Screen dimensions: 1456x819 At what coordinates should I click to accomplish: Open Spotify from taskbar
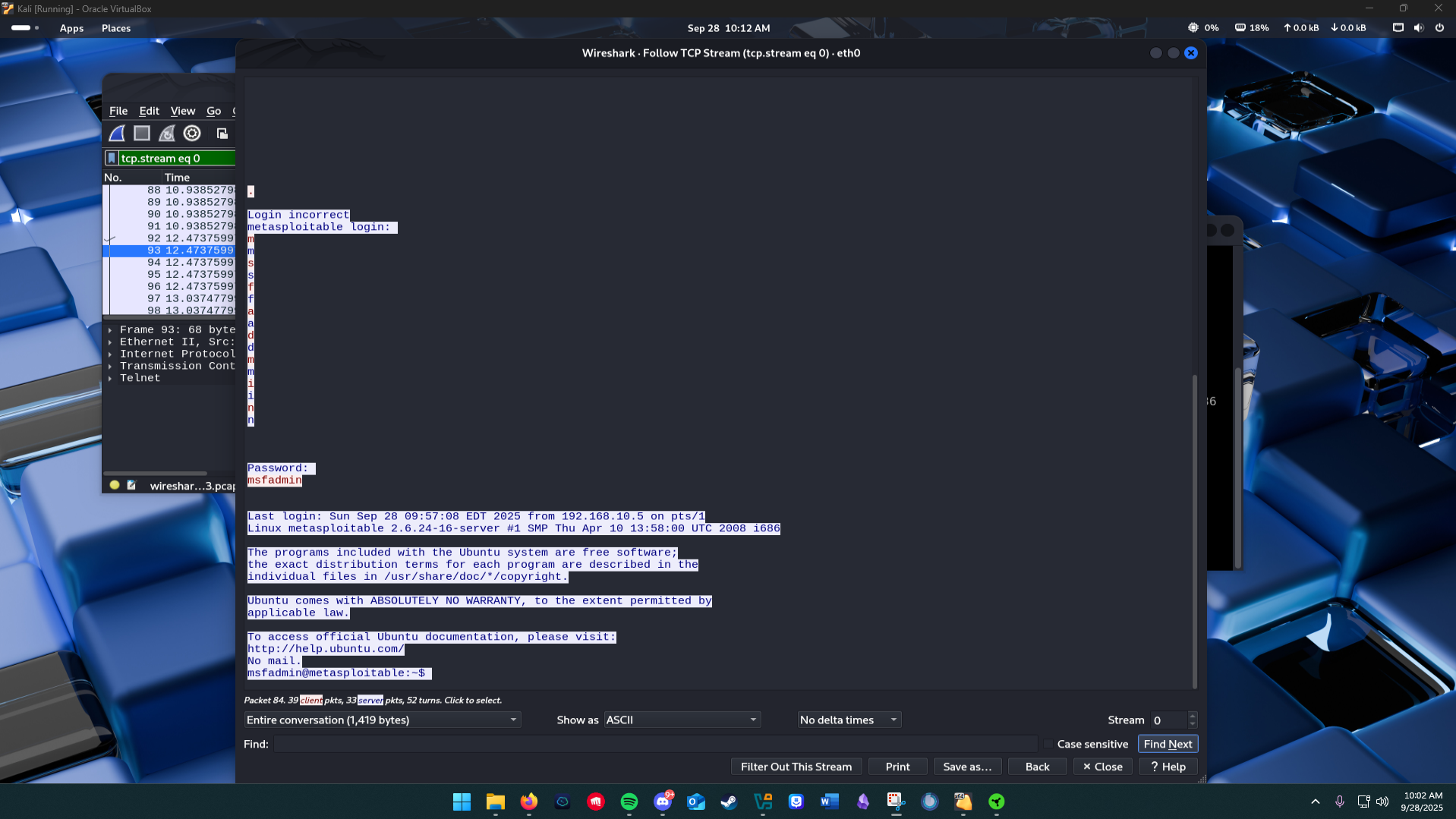[629, 802]
